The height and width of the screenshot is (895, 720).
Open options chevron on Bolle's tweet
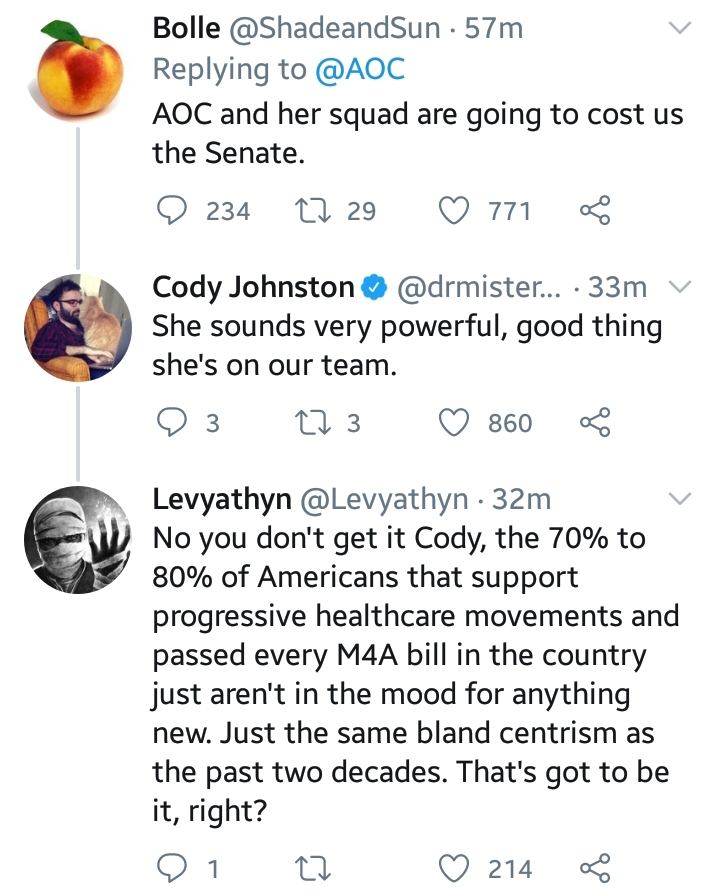tap(680, 28)
